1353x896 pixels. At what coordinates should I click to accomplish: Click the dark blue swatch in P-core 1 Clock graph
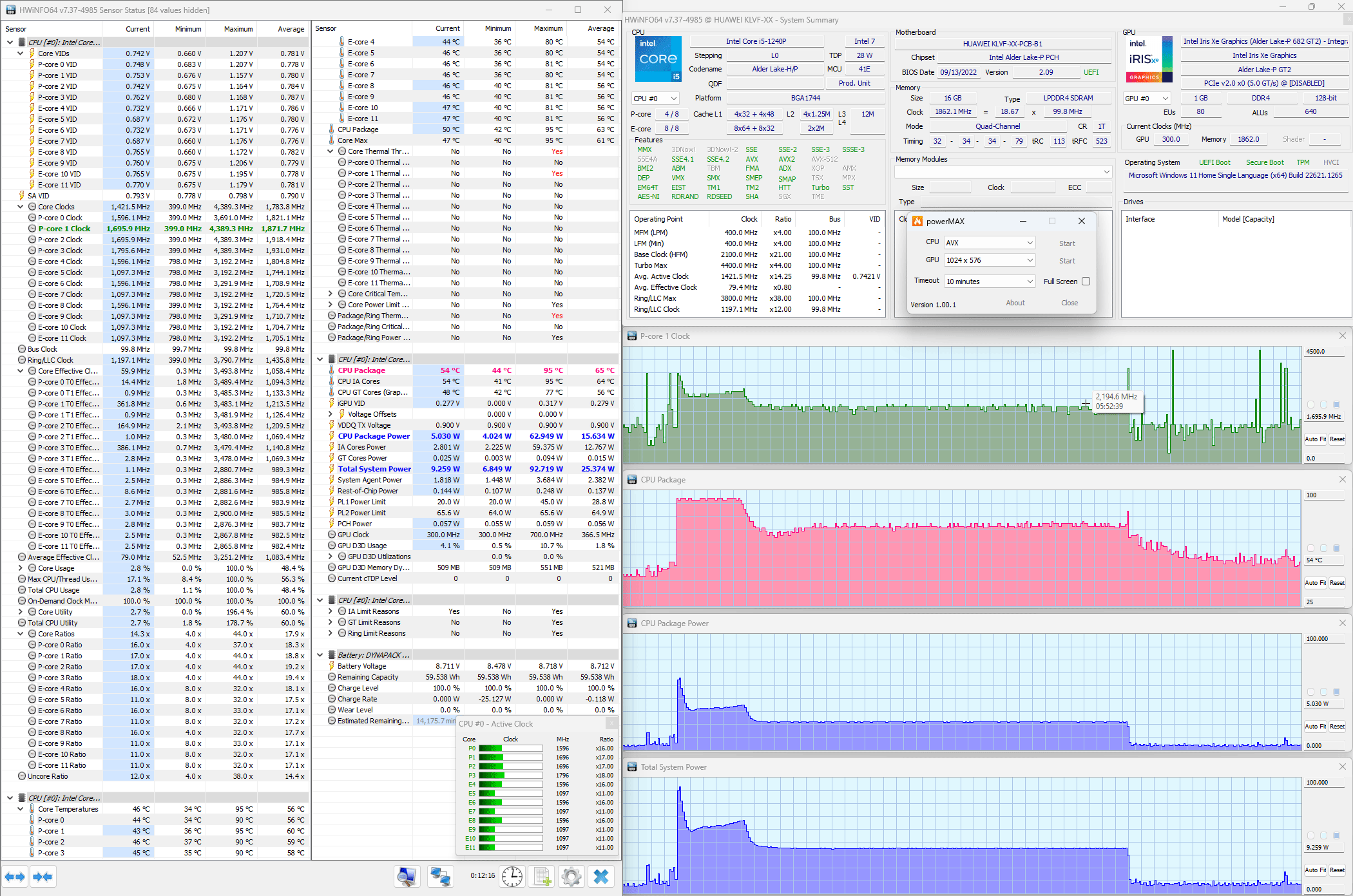pyautogui.click(x=1336, y=405)
